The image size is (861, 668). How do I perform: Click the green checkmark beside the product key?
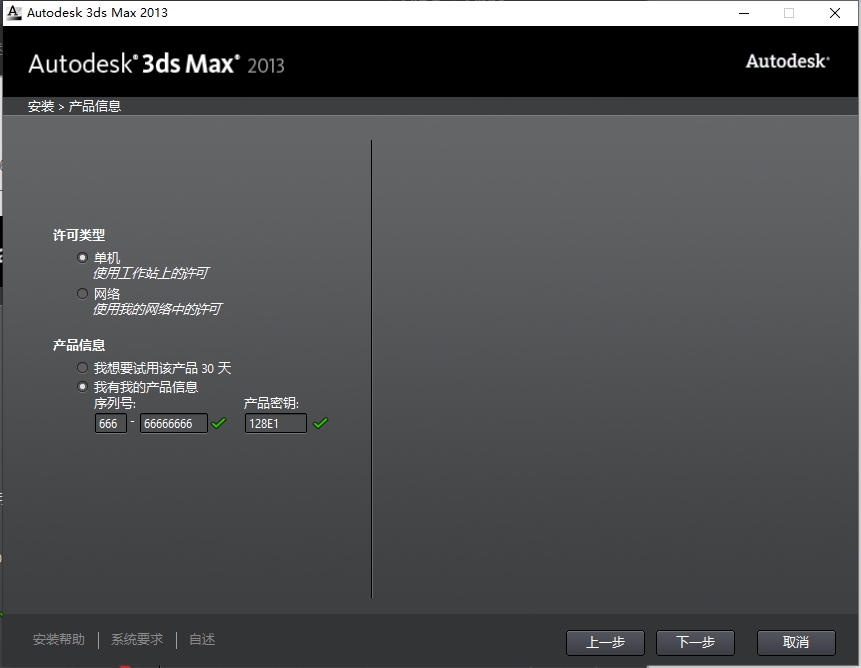click(x=320, y=423)
